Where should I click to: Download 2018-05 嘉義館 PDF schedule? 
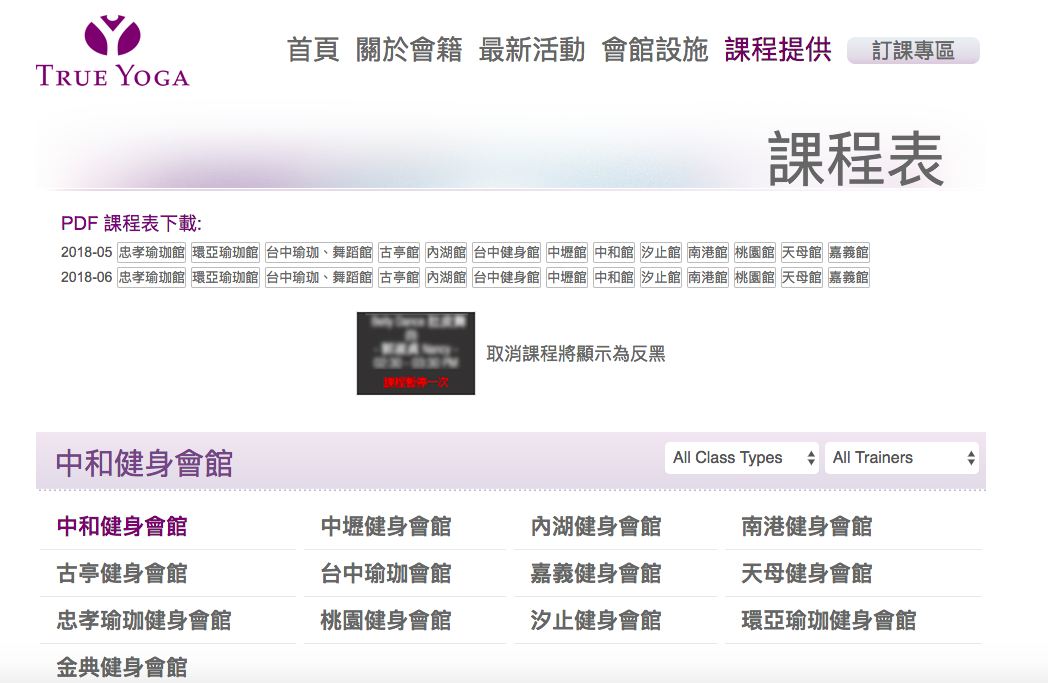click(x=849, y=253)
